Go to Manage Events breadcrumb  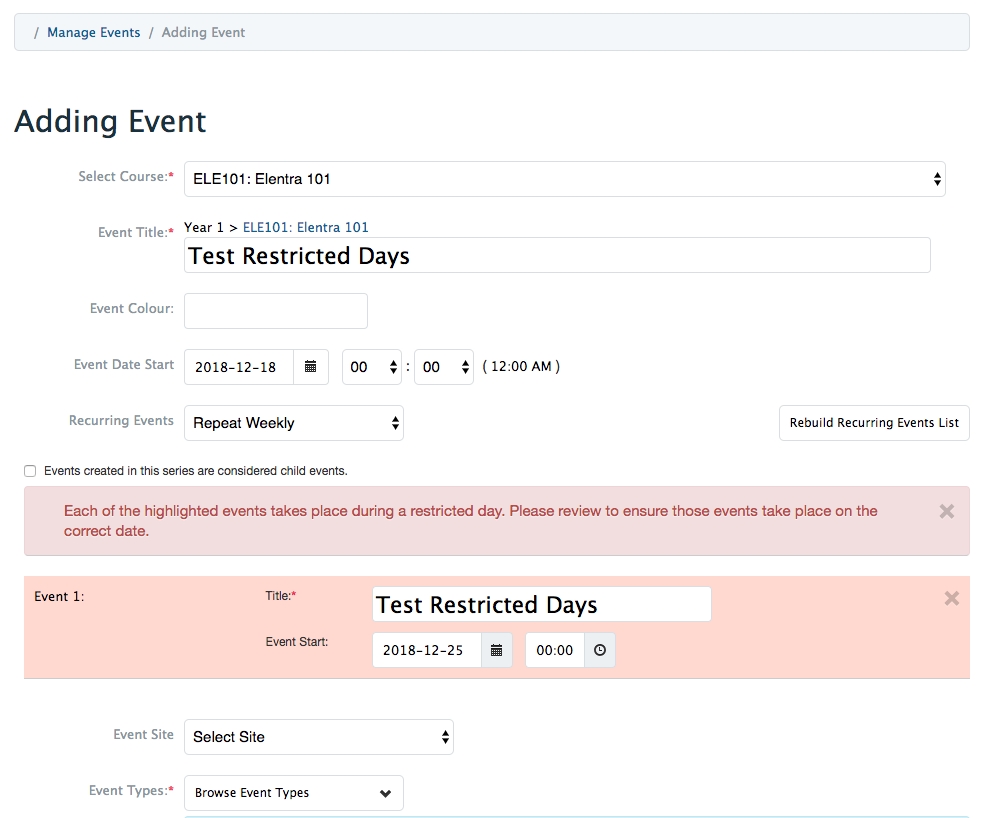point(93,32)
